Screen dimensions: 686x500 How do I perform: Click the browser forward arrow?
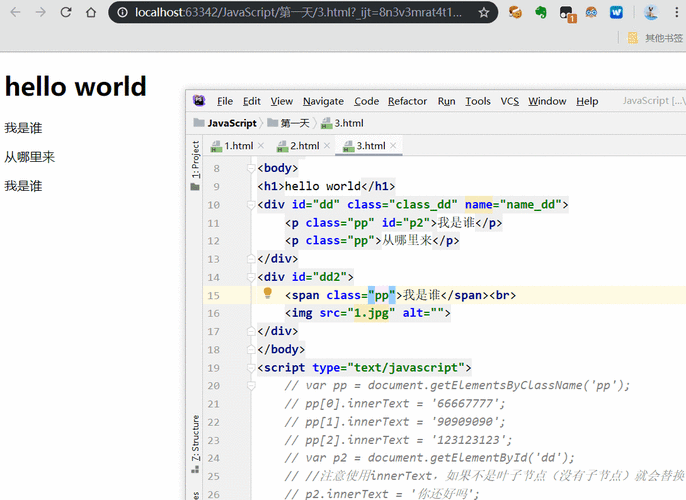tap(41, 12)
